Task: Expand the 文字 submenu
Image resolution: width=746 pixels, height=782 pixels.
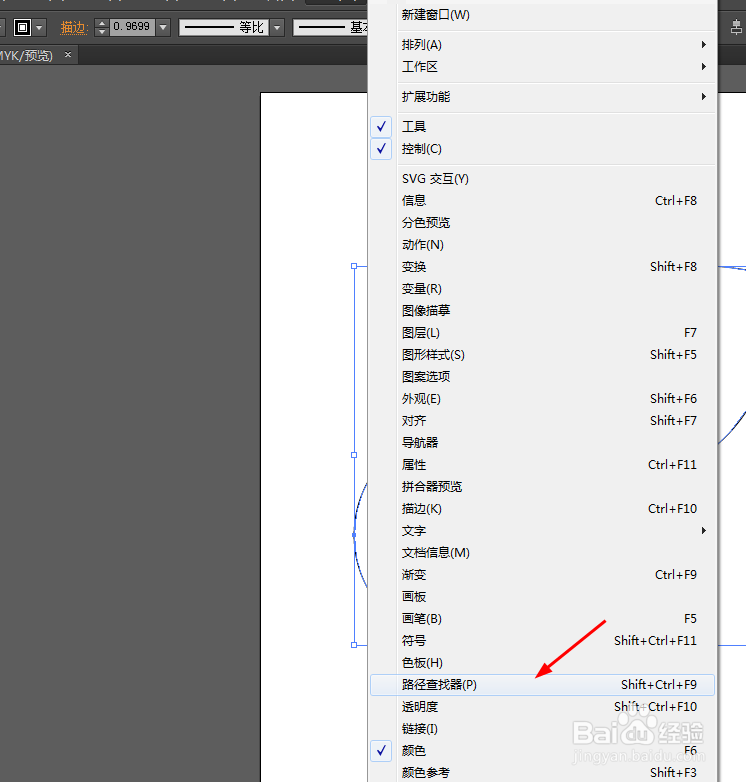Action: pos(543,531)
